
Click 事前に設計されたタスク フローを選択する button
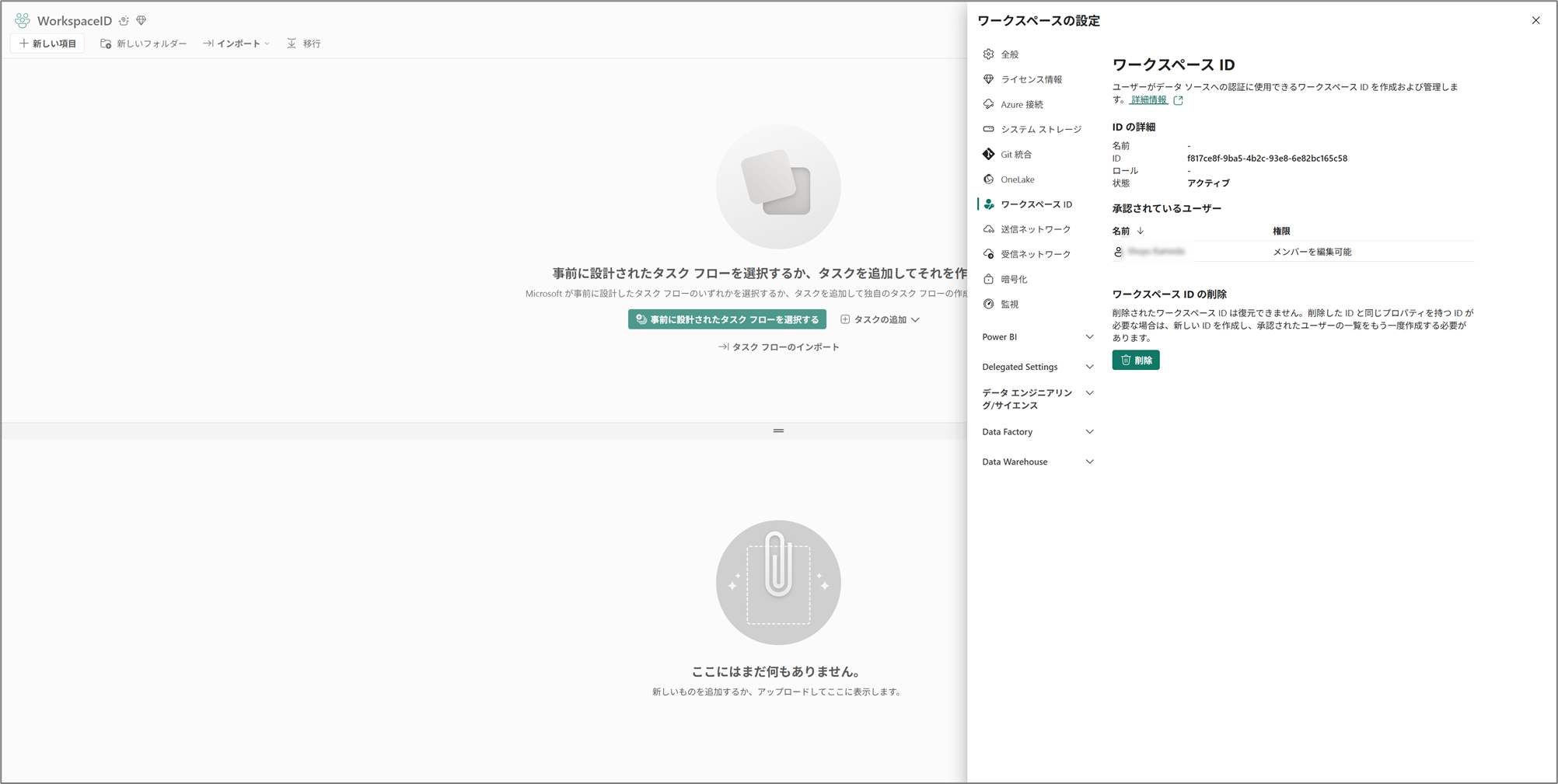pos(727,319)
